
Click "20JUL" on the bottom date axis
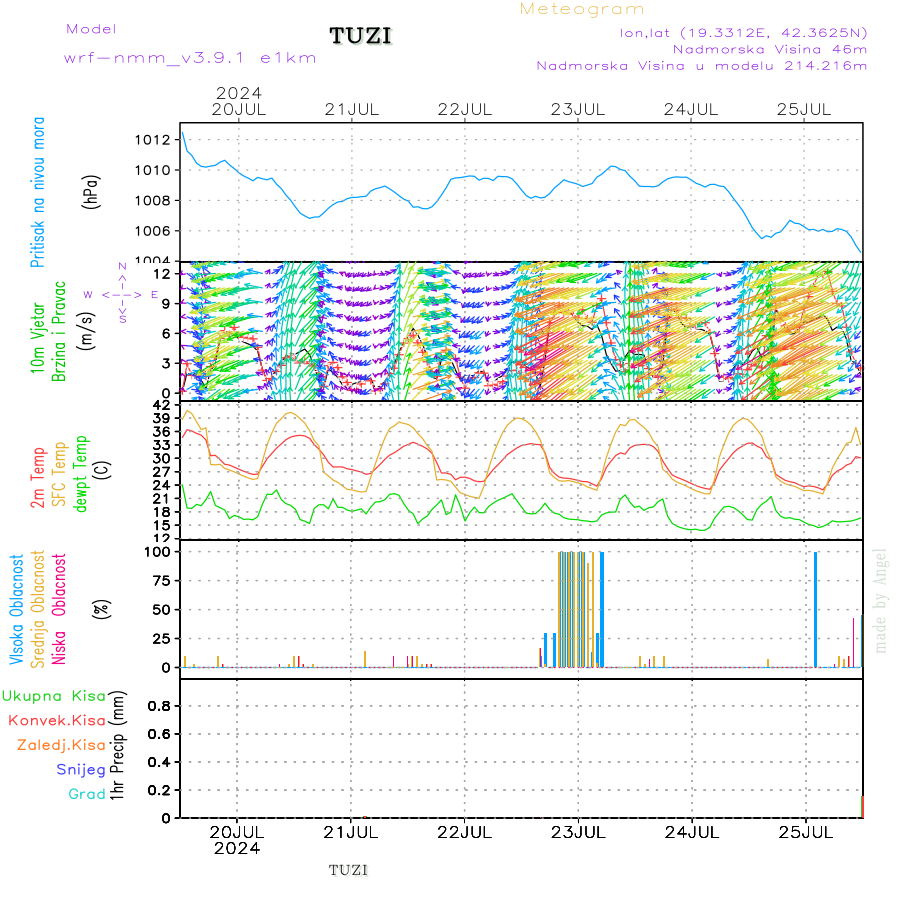[236, 832]
